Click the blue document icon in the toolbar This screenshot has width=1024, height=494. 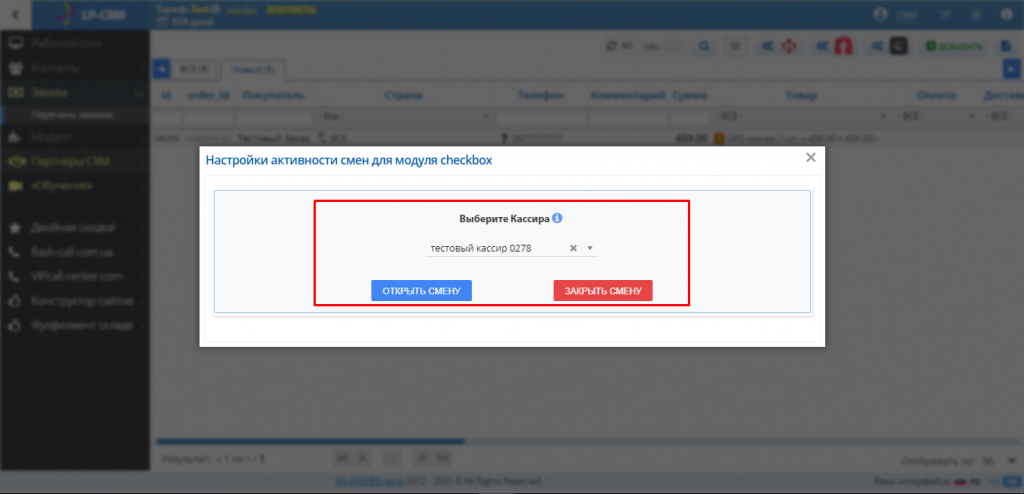[1006, 46]
